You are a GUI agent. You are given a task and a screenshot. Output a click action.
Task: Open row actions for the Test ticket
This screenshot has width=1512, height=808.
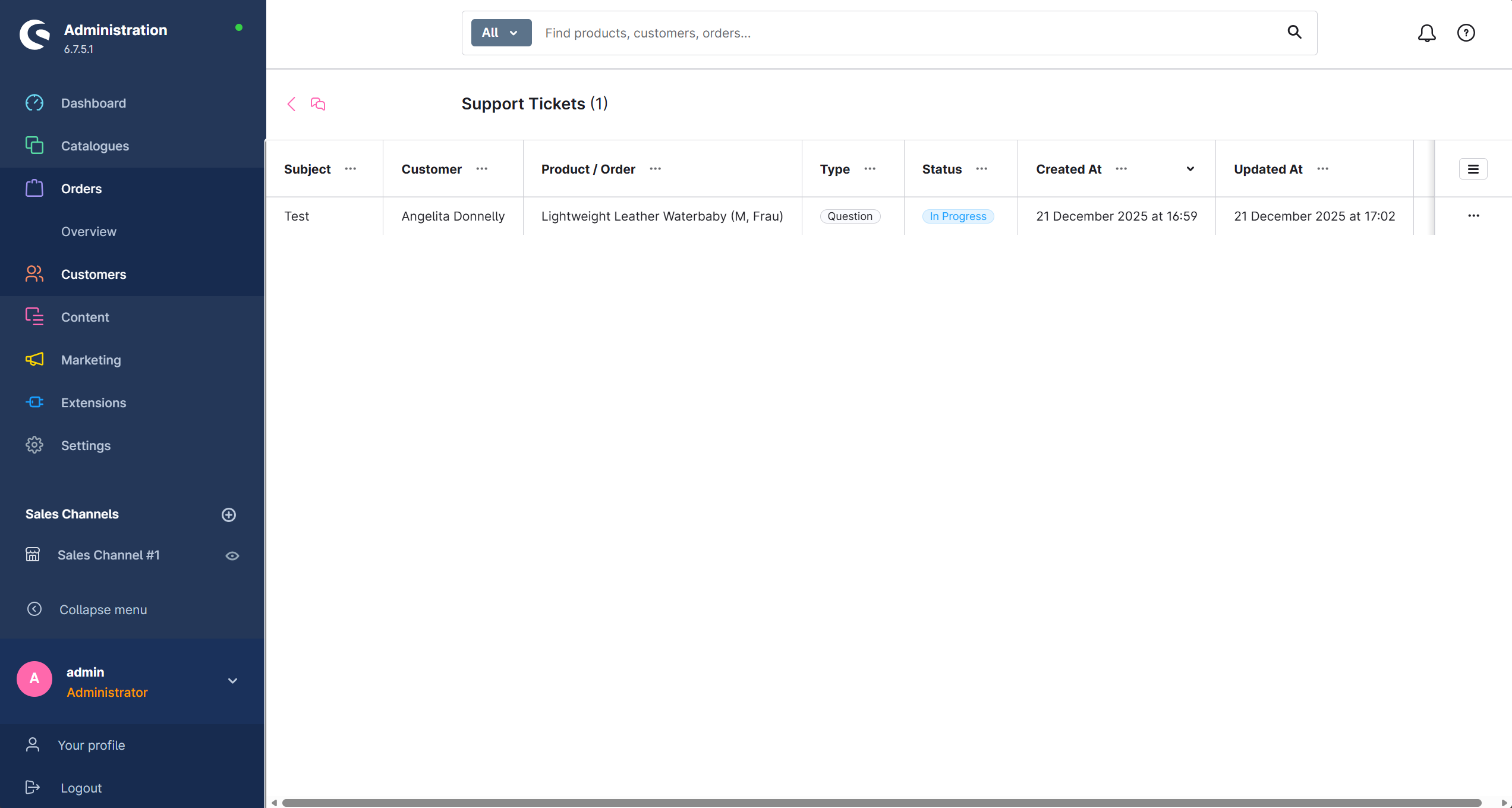[1474, 216]
